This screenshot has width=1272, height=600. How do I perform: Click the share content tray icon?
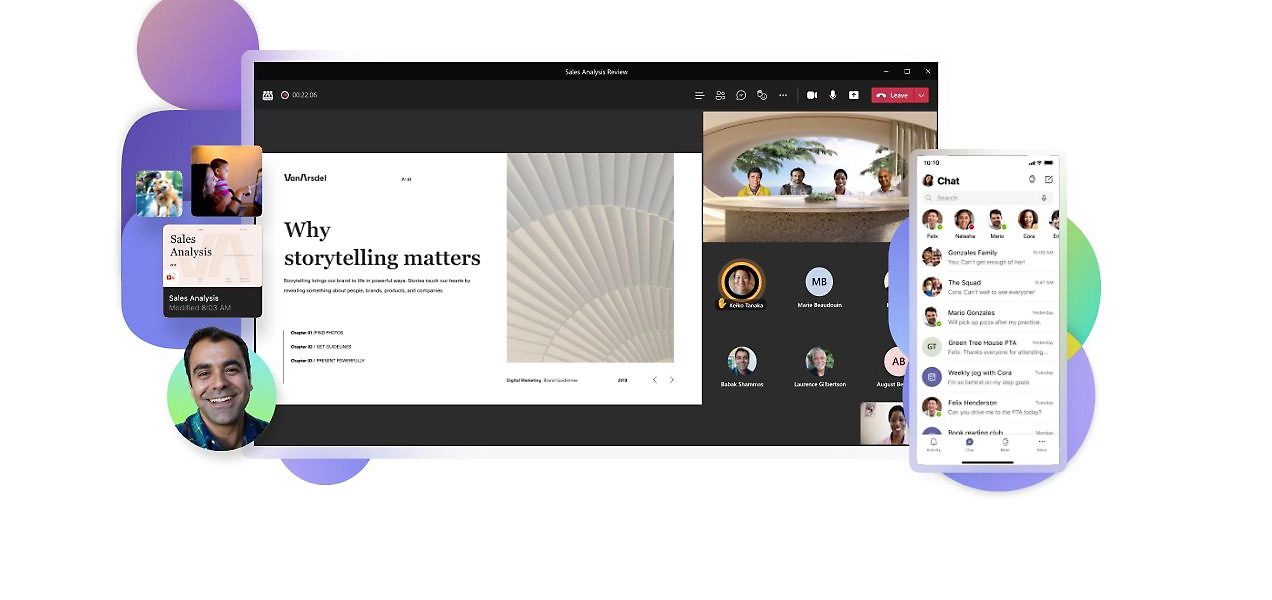[x=853, y=95]
